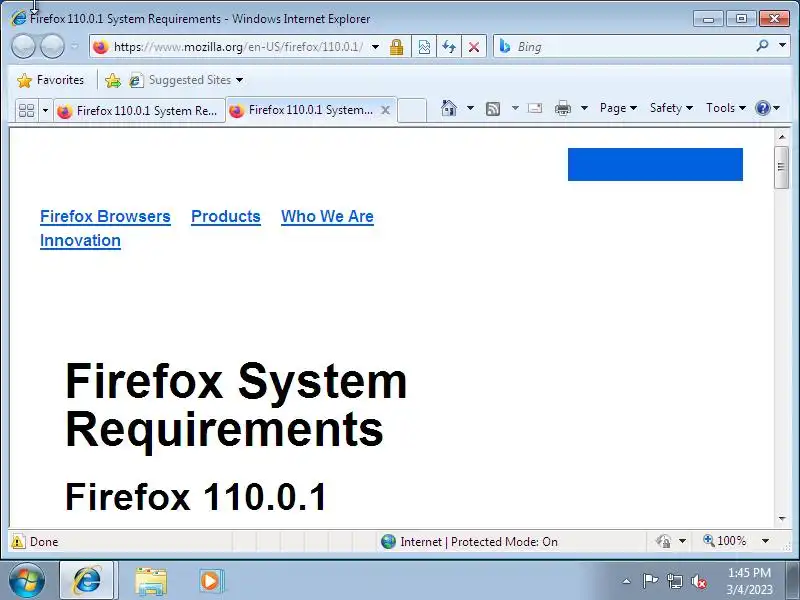Click the blue banner button on page
Viewport: 800px width, 600px height.
655,164
